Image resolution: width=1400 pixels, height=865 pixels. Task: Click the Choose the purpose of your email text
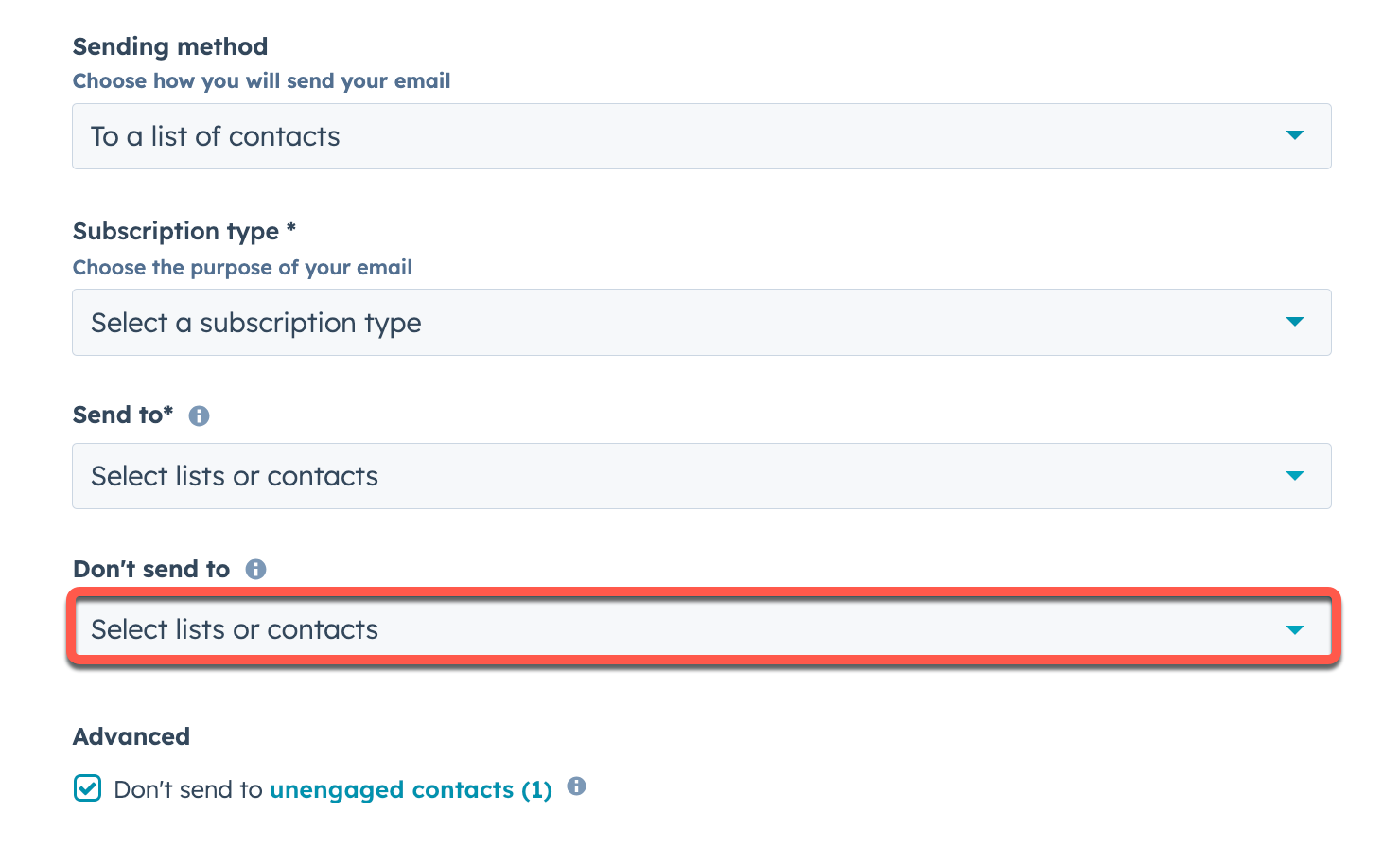point(242,267)
